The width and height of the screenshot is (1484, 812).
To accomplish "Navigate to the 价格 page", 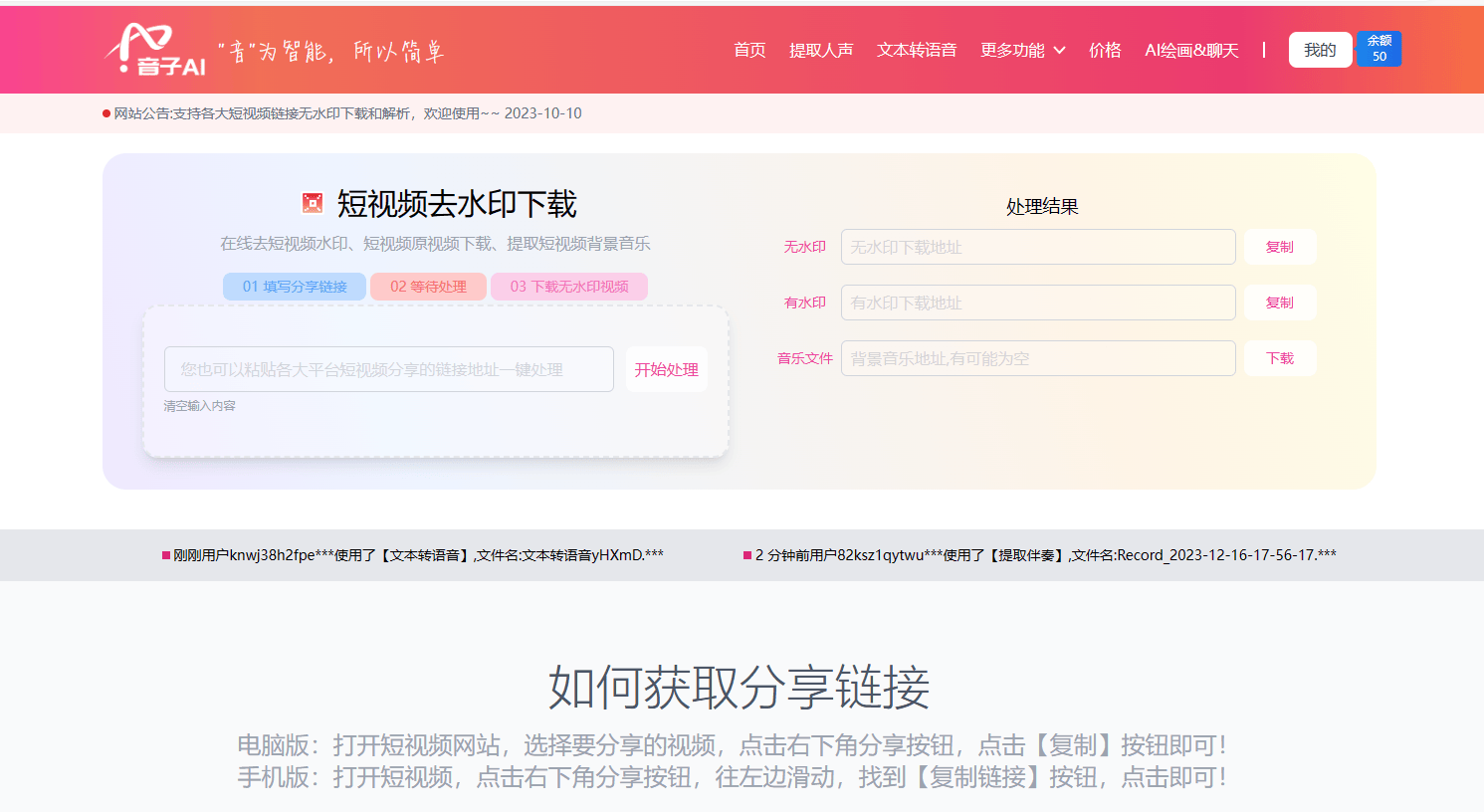I will click(x=1105, y=50).
